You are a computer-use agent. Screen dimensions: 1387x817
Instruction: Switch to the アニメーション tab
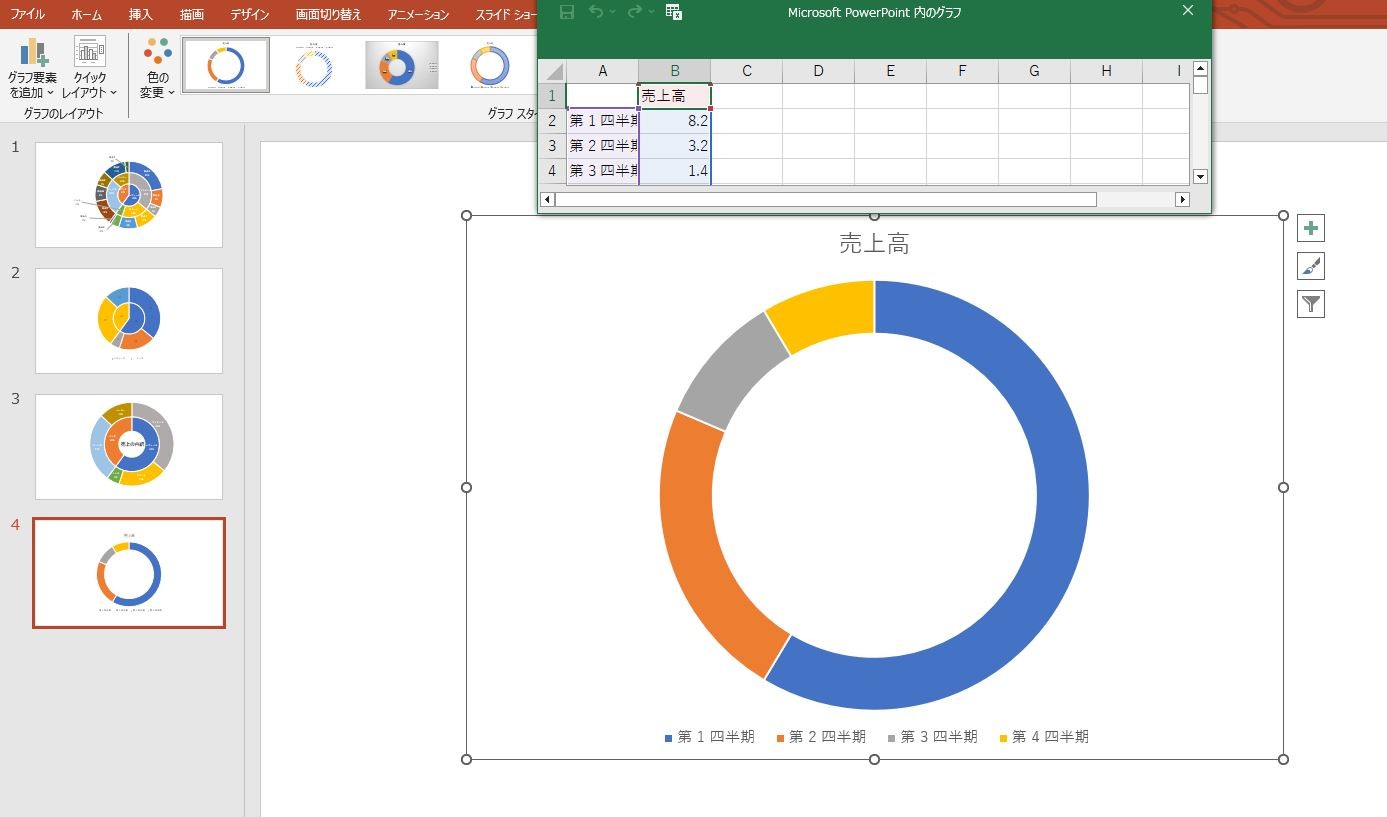click(x=418, y=15)
